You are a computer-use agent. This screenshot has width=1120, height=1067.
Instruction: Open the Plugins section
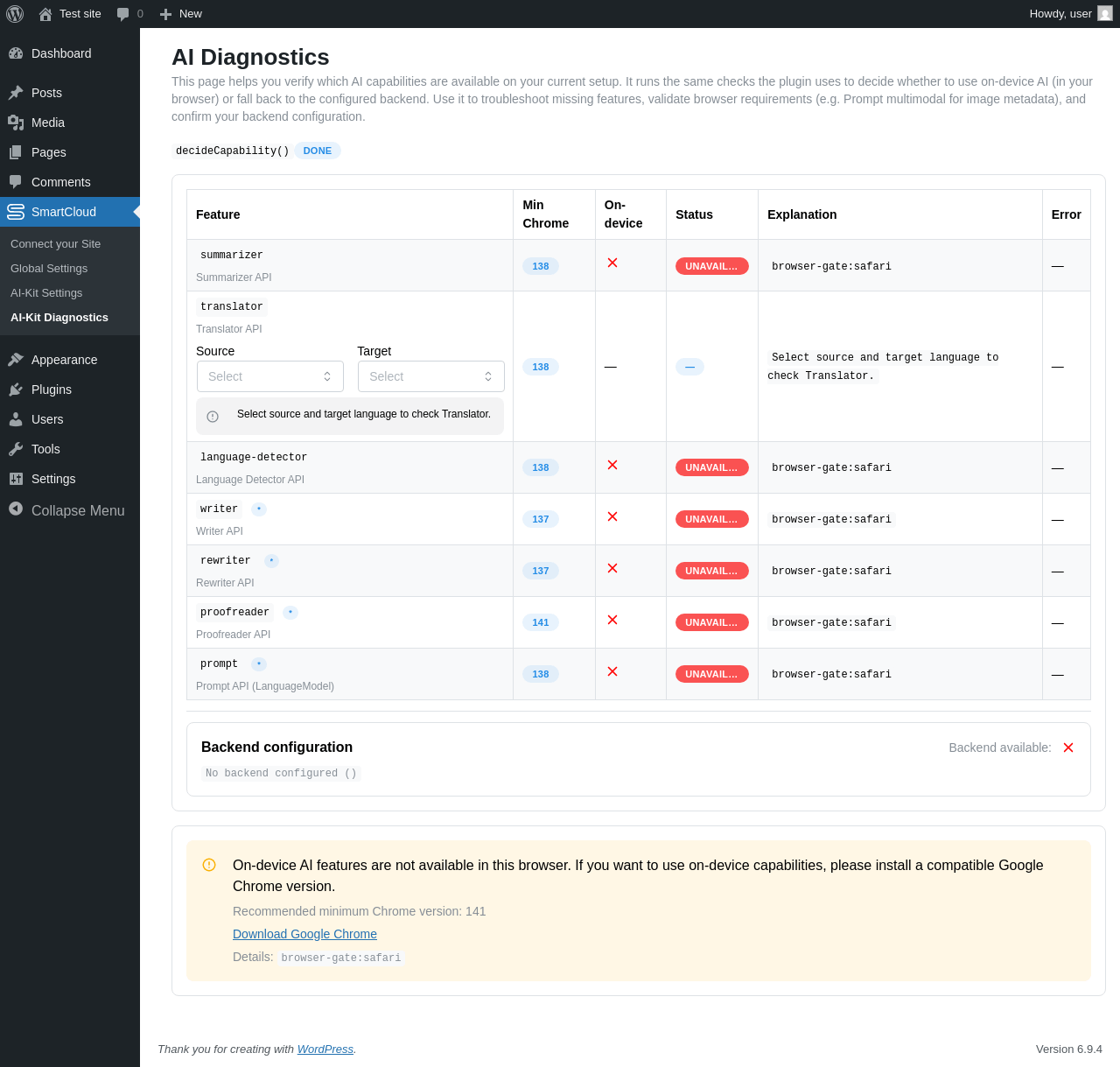coord(51,390)
